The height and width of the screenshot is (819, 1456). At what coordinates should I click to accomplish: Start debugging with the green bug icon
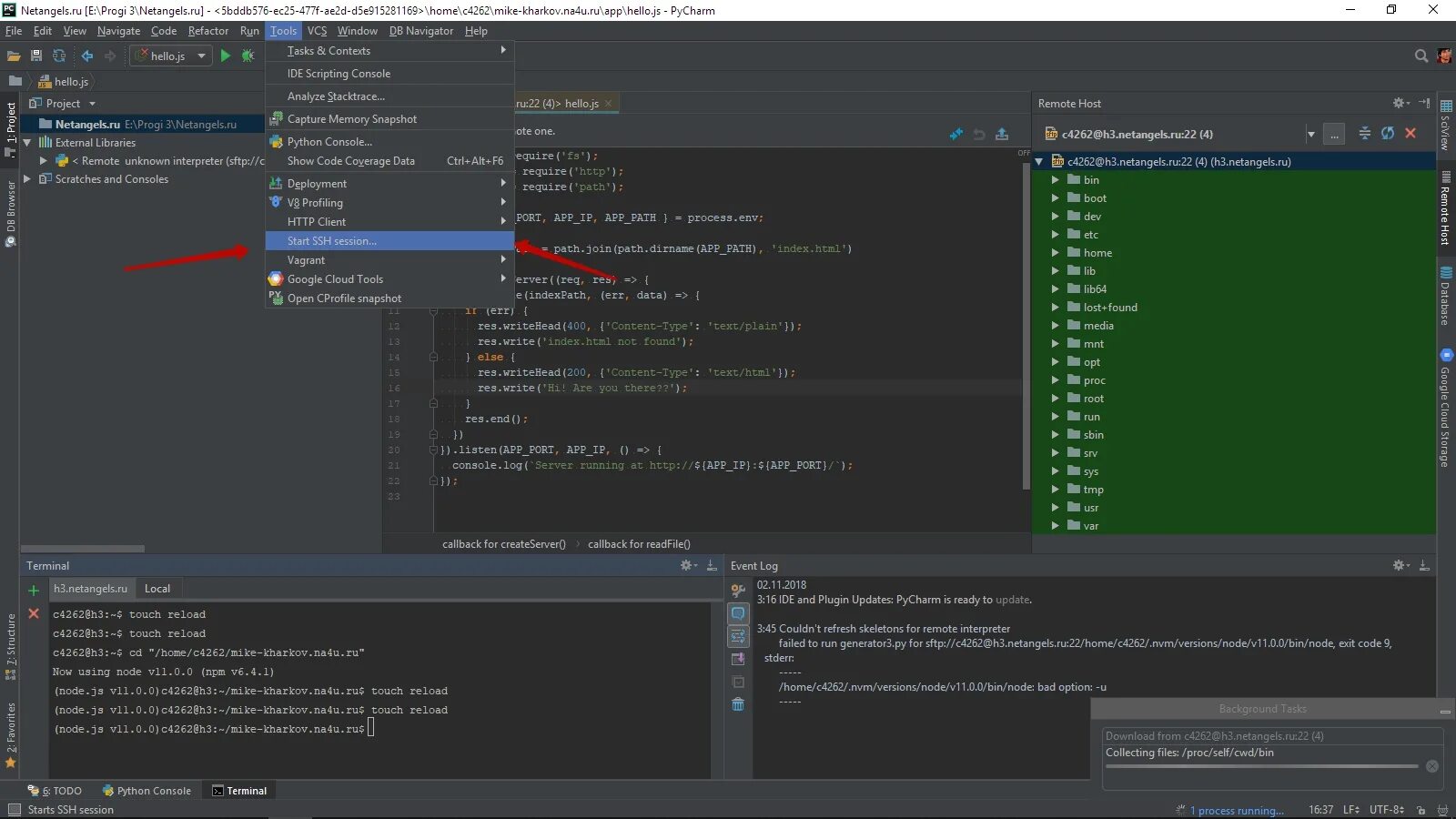click(x=248, y=56)
